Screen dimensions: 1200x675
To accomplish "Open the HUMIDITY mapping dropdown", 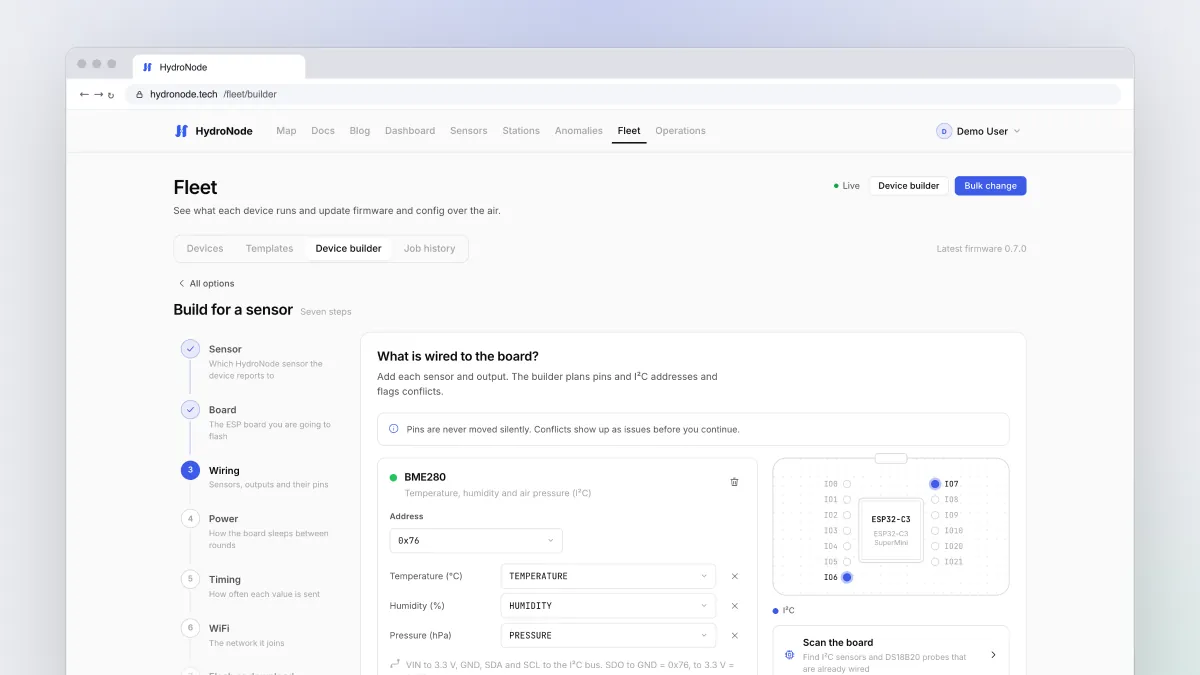I will click(x=608, y=606).
